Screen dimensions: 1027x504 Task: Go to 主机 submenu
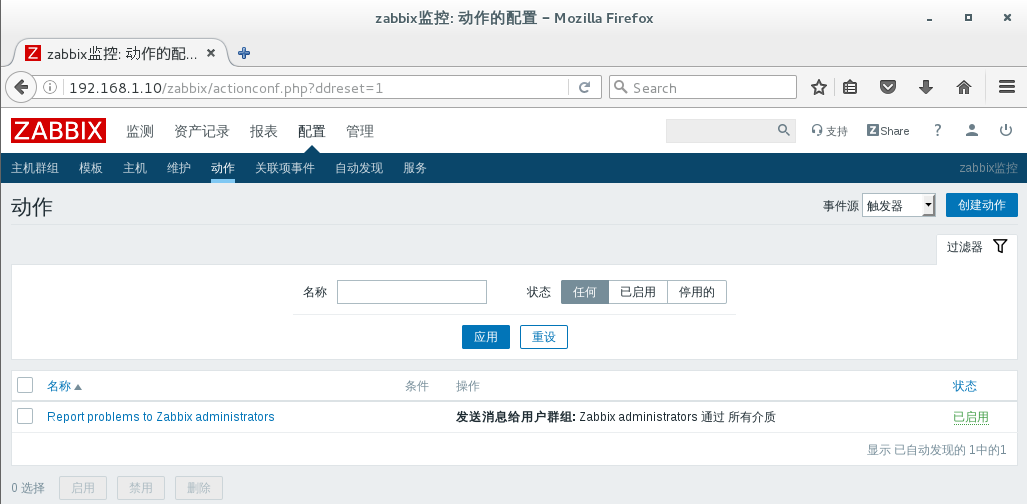[x=135, y=168]
